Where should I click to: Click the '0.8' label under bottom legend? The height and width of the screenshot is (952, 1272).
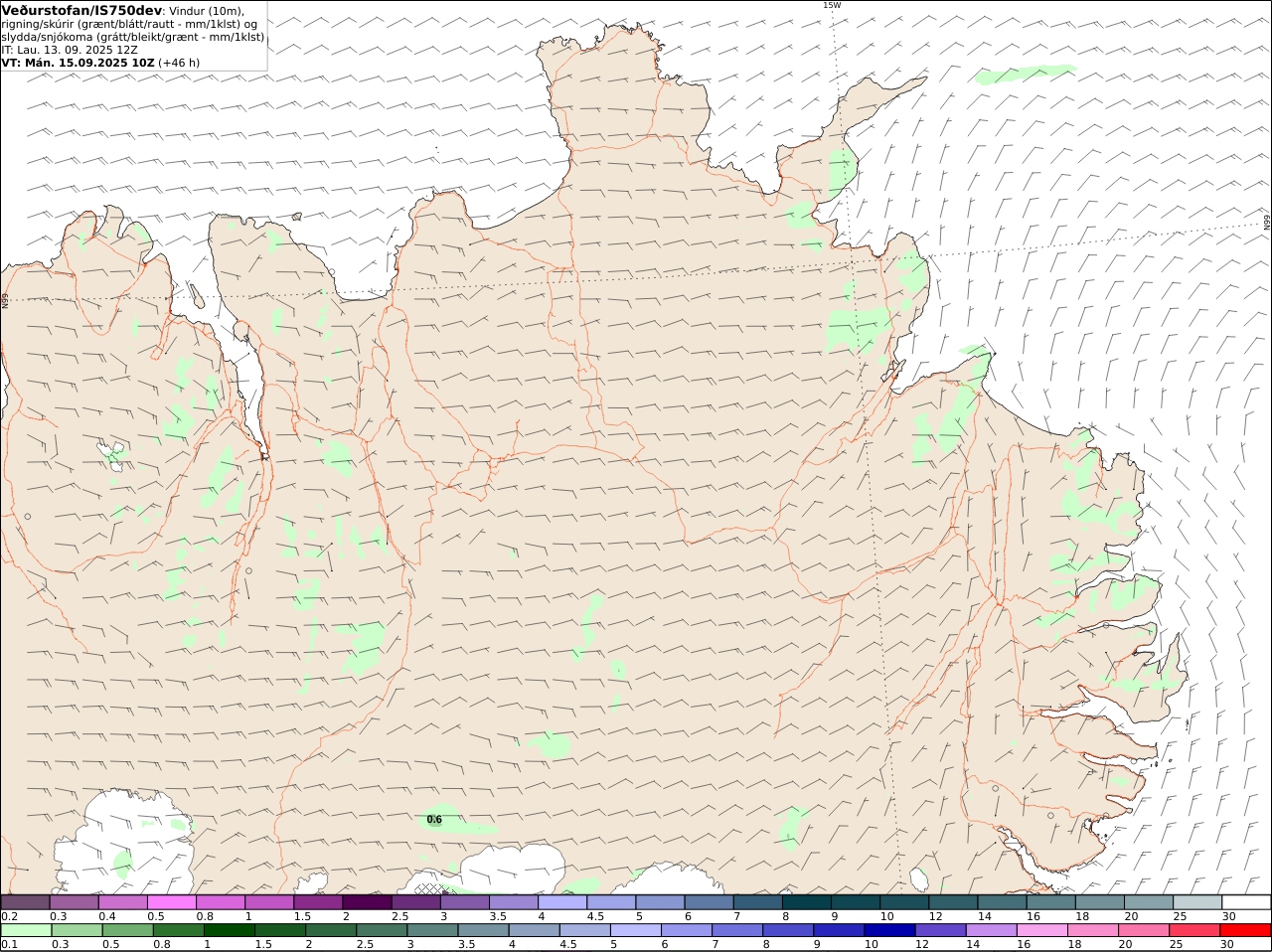[161, 944]
